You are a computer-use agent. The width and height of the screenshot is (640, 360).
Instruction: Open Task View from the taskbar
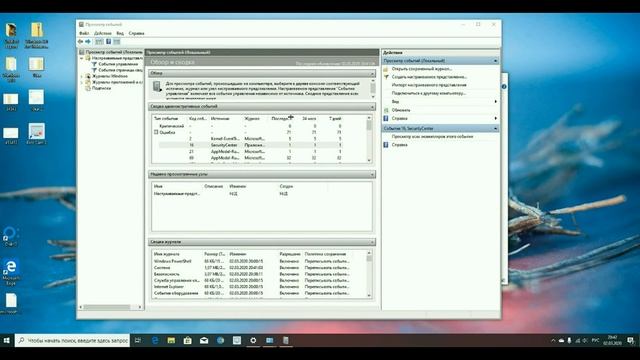click(138, 340)
